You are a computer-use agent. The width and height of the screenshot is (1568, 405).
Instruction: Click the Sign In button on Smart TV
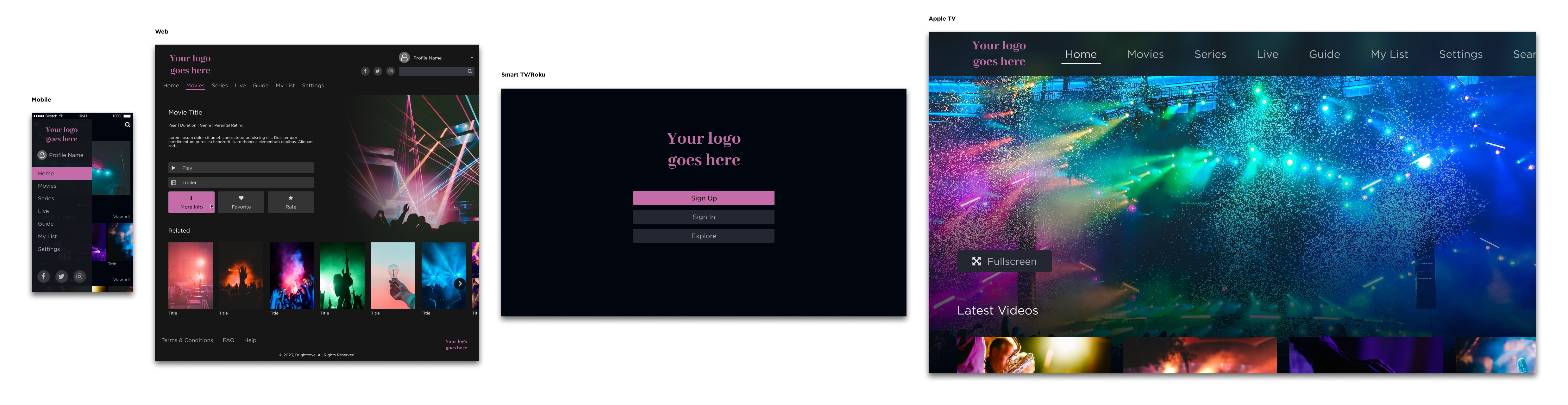pyautogui.click(x=704, y=217)
